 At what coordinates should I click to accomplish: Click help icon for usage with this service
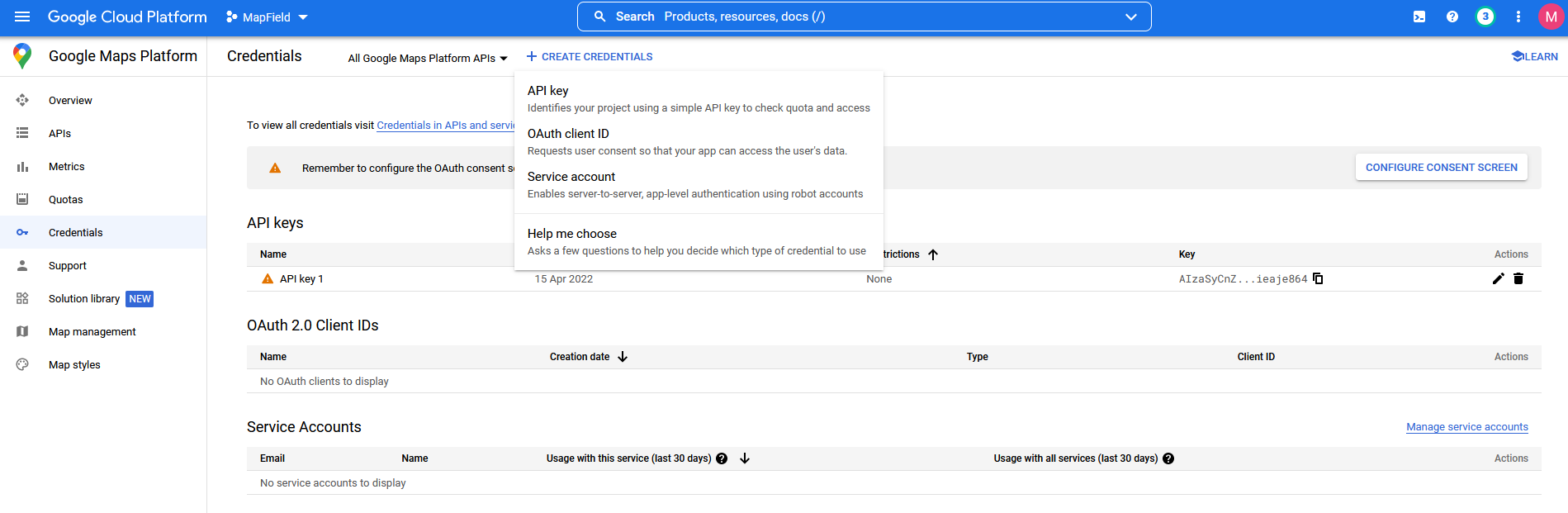point(722,458)
